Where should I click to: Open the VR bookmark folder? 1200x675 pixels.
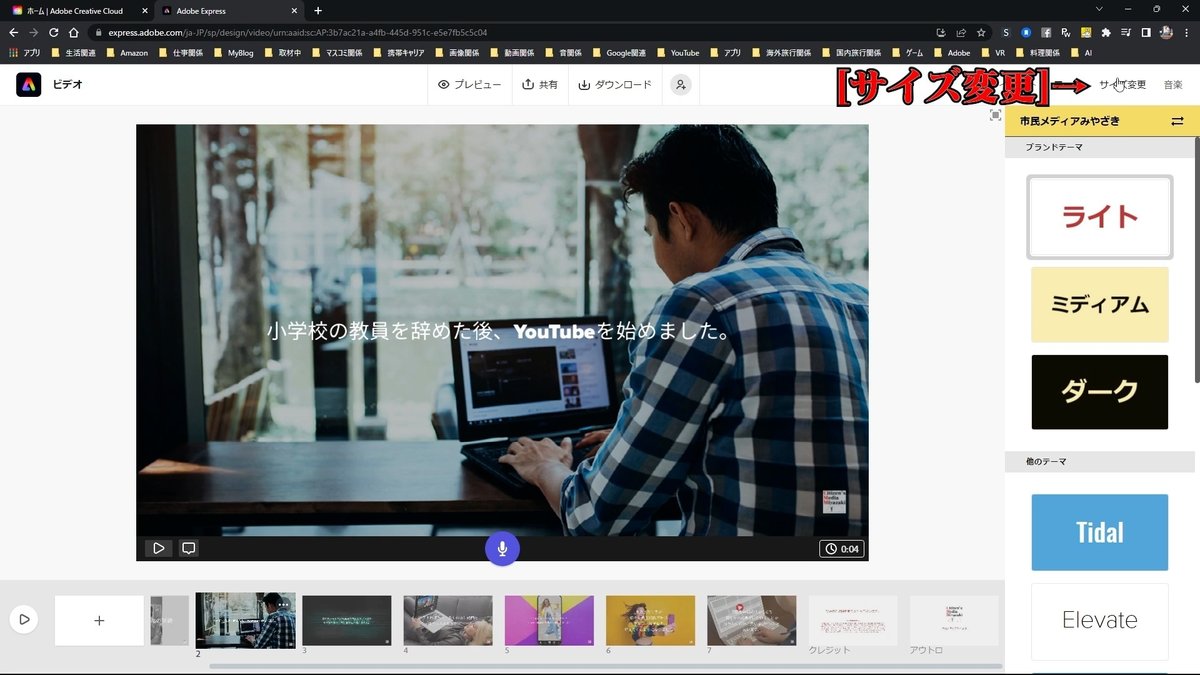click(x=993, y=53)
